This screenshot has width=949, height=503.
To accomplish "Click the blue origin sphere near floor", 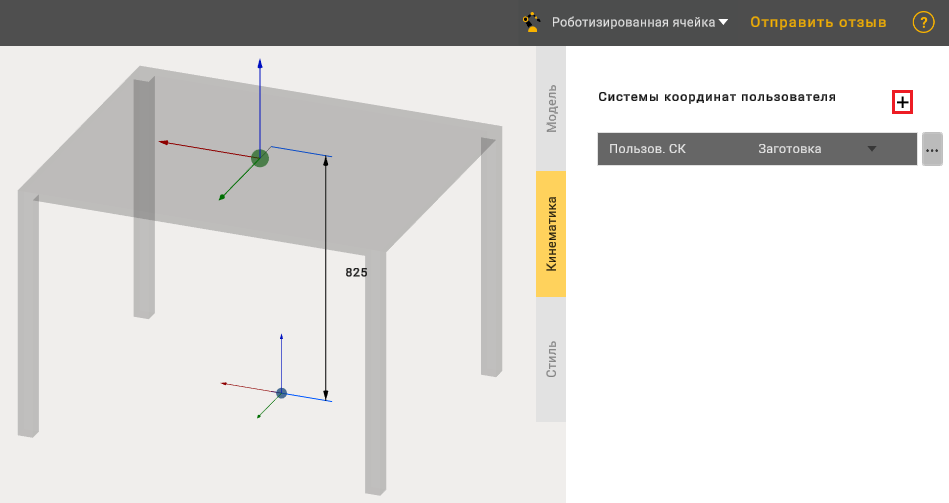I will (281, 393).
